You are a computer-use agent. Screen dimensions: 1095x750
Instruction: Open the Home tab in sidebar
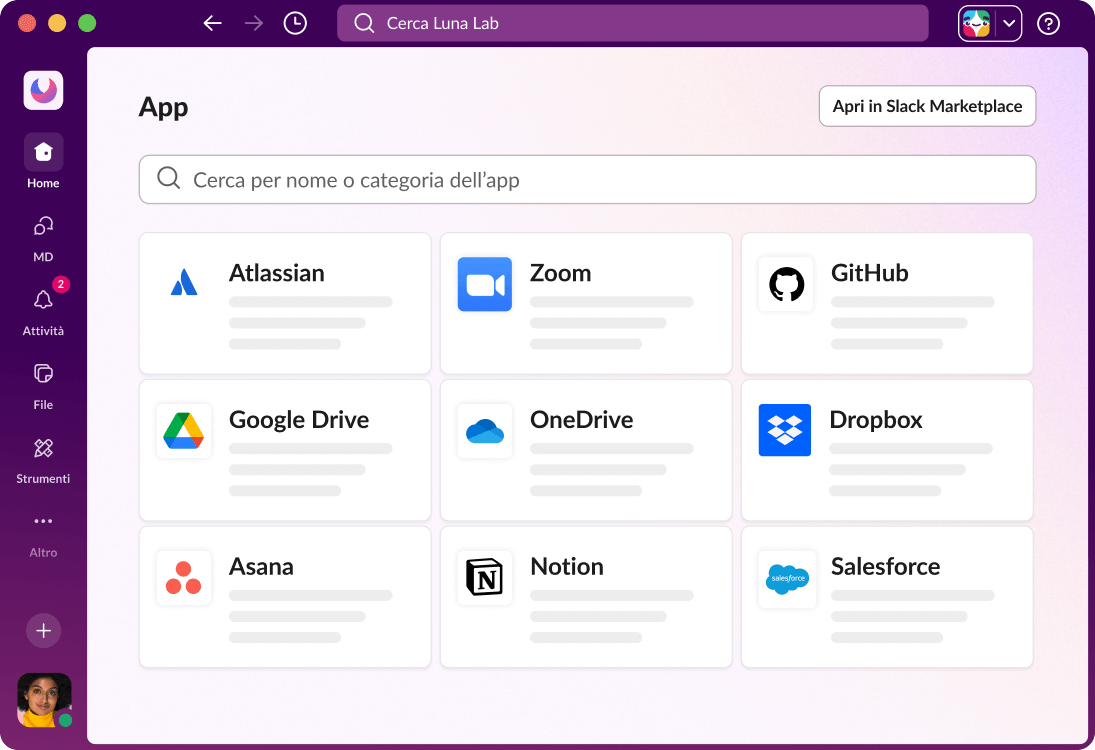click(43, 152)
